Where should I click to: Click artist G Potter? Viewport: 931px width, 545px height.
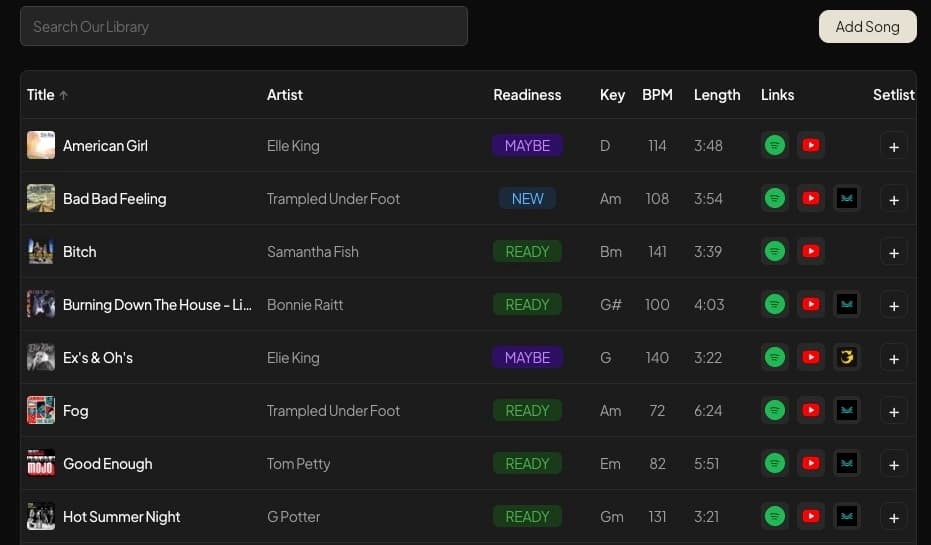click(x=293, y=517)
